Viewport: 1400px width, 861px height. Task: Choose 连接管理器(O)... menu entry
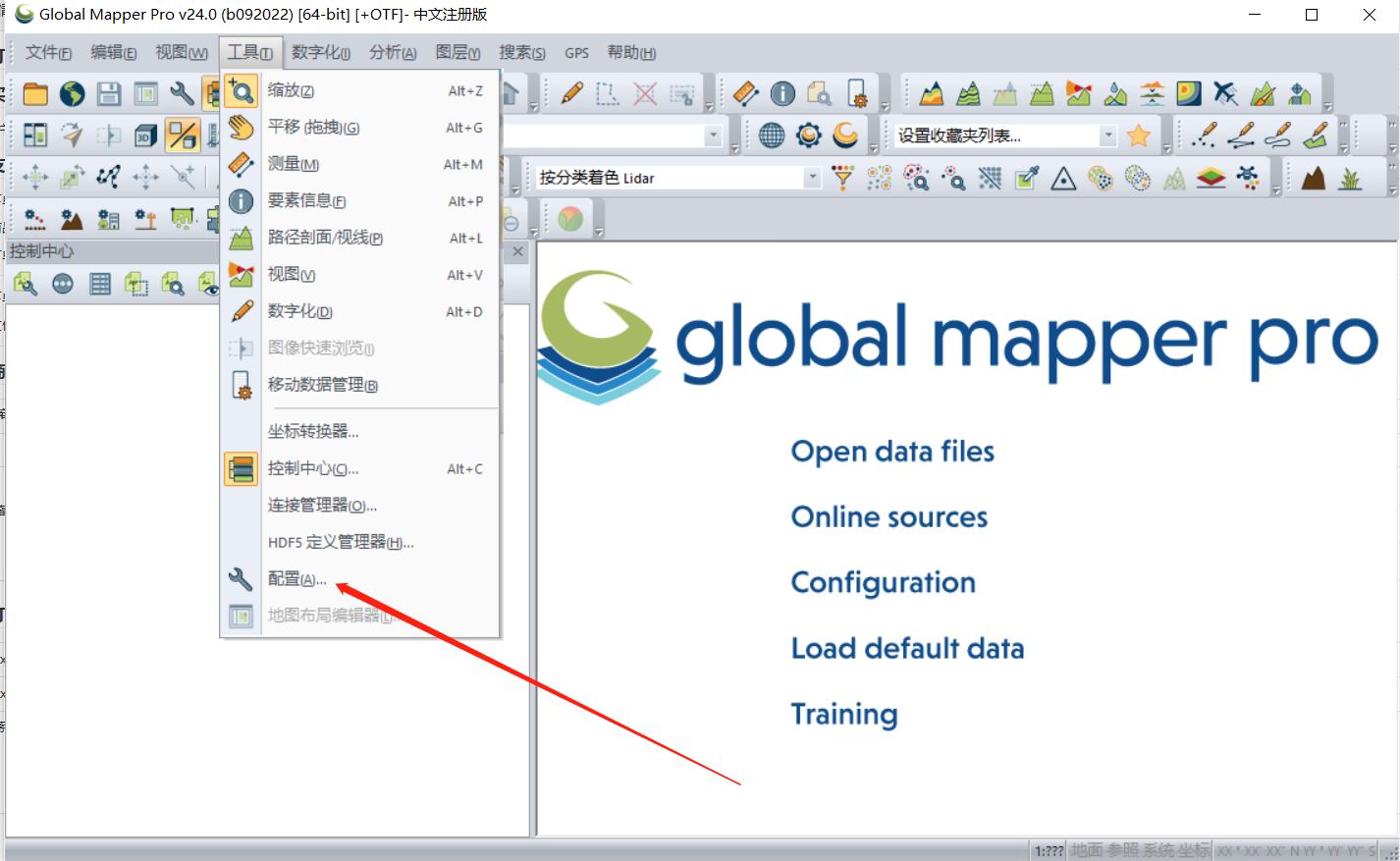click(x=359, y=506)
